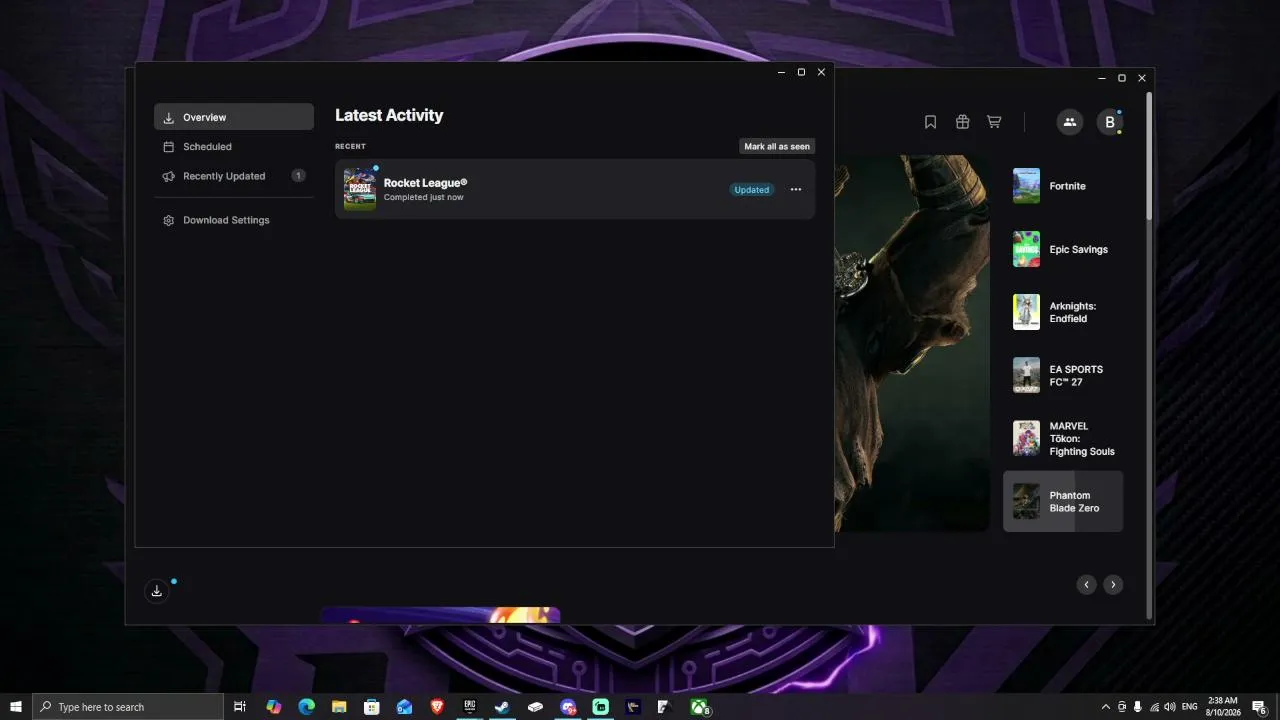Open the volume control in system tray
This screenshot has width=1280, height=720.
click(x=1170, y=707)
